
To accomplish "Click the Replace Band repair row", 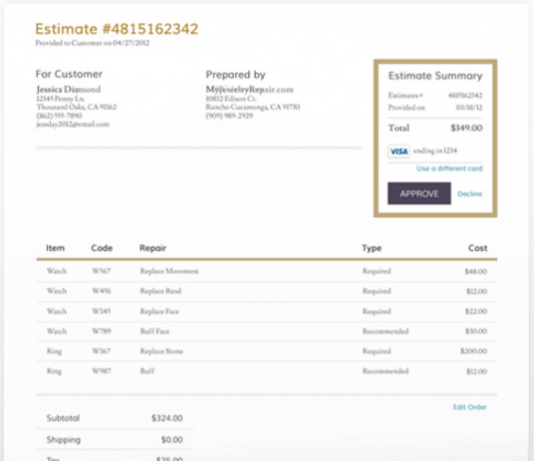I will pos(267,291).
